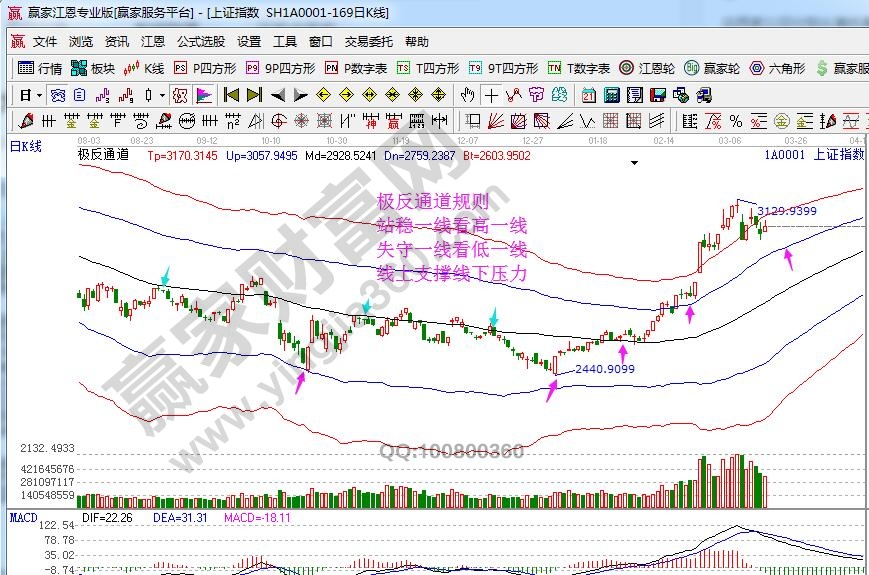Select the hand pan tool

(467, 95)
